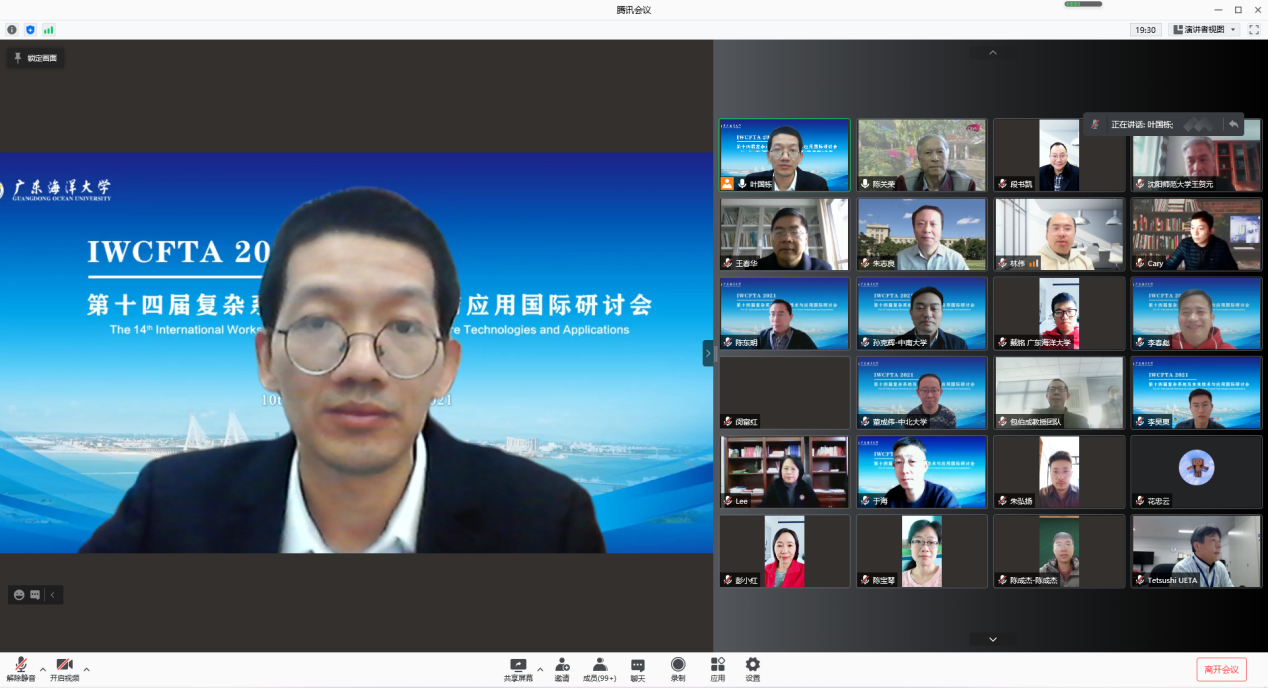This screenshot has width=1268, height=688.
Task: Click the green network signal icon
Action: [49, 30]
